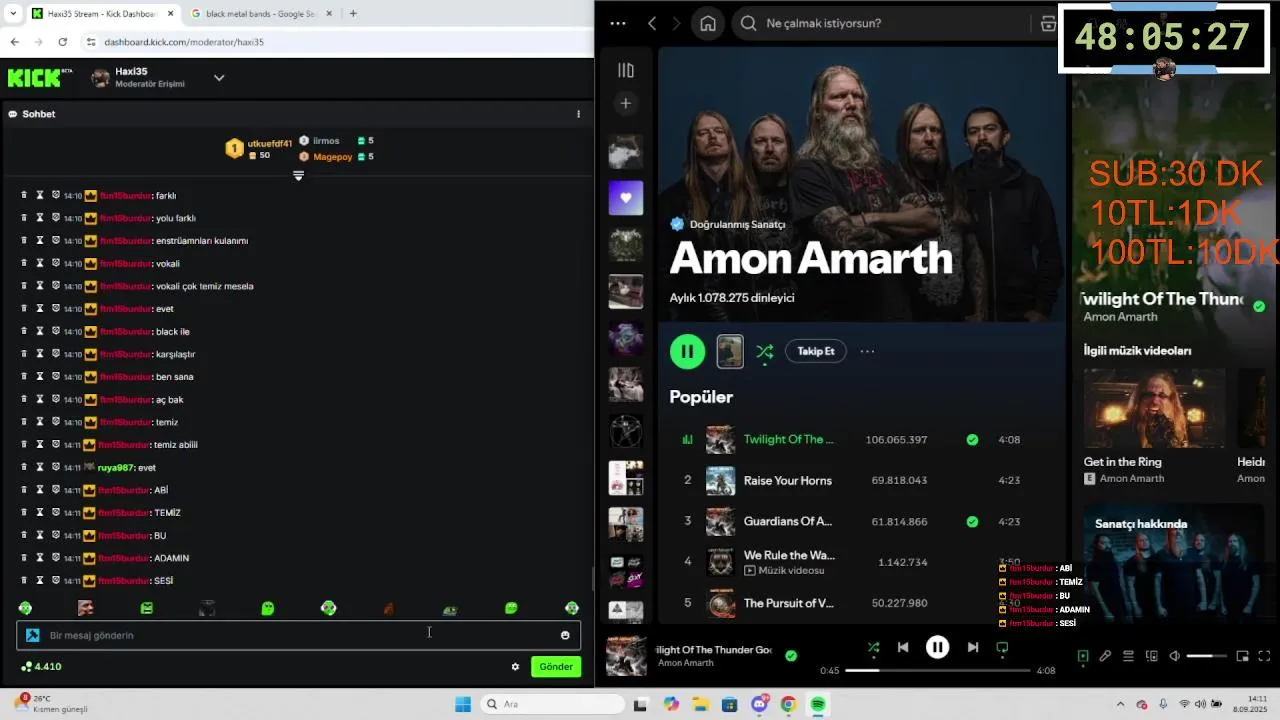This screenshot has width=1280, height=720.
Task: Pause playback in the bottom player bar
Action: tap(937, 647)
